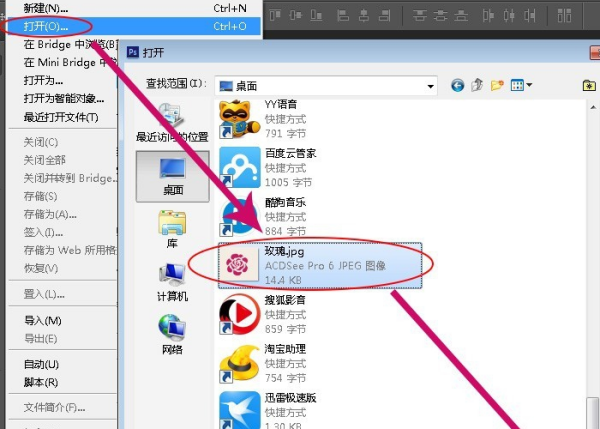Screen dimensions: 600x429
Task: Click the favorites folder star icon
Action: 589,85
